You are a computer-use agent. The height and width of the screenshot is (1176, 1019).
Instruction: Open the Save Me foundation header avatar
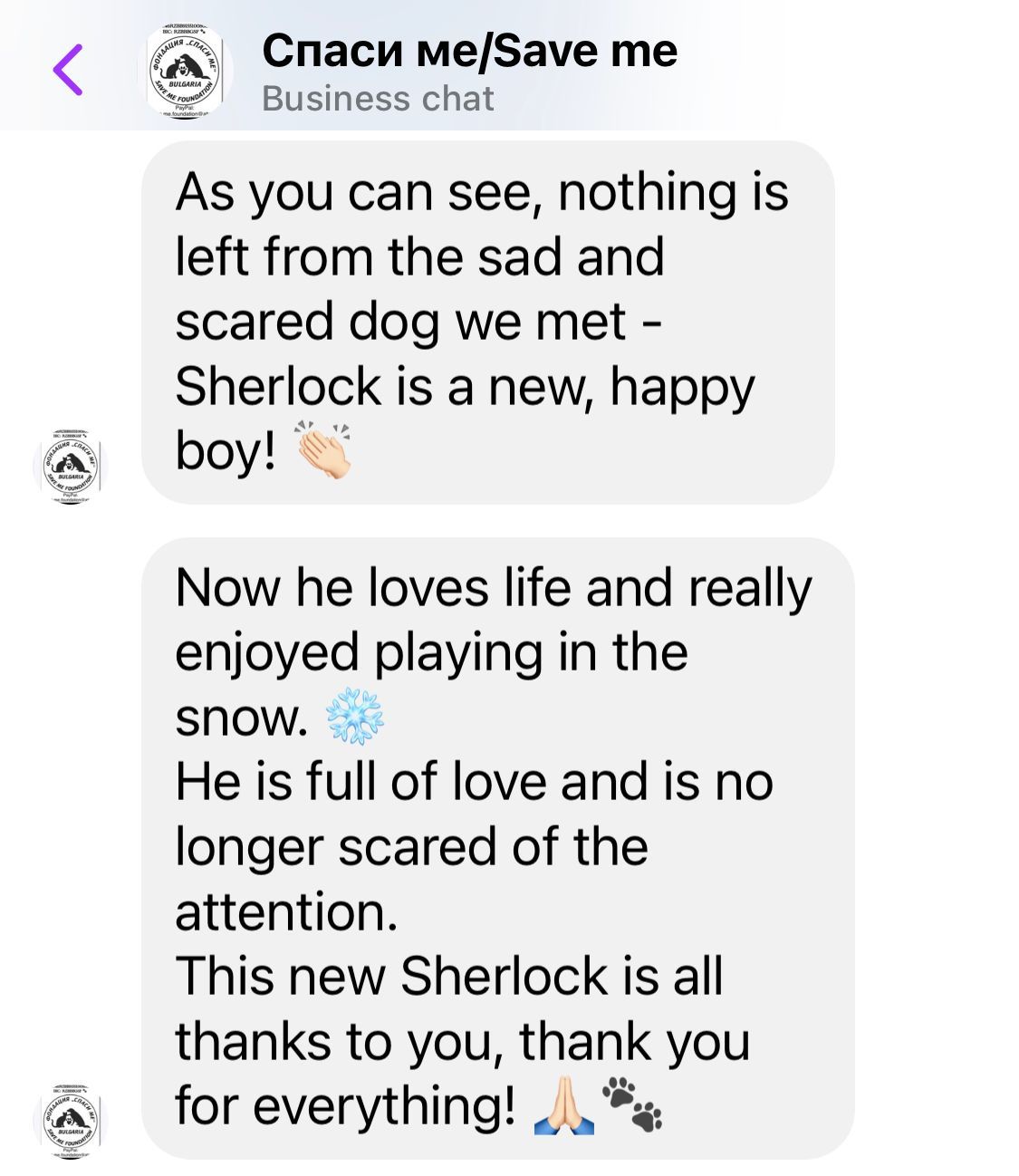tap(184, 70)
